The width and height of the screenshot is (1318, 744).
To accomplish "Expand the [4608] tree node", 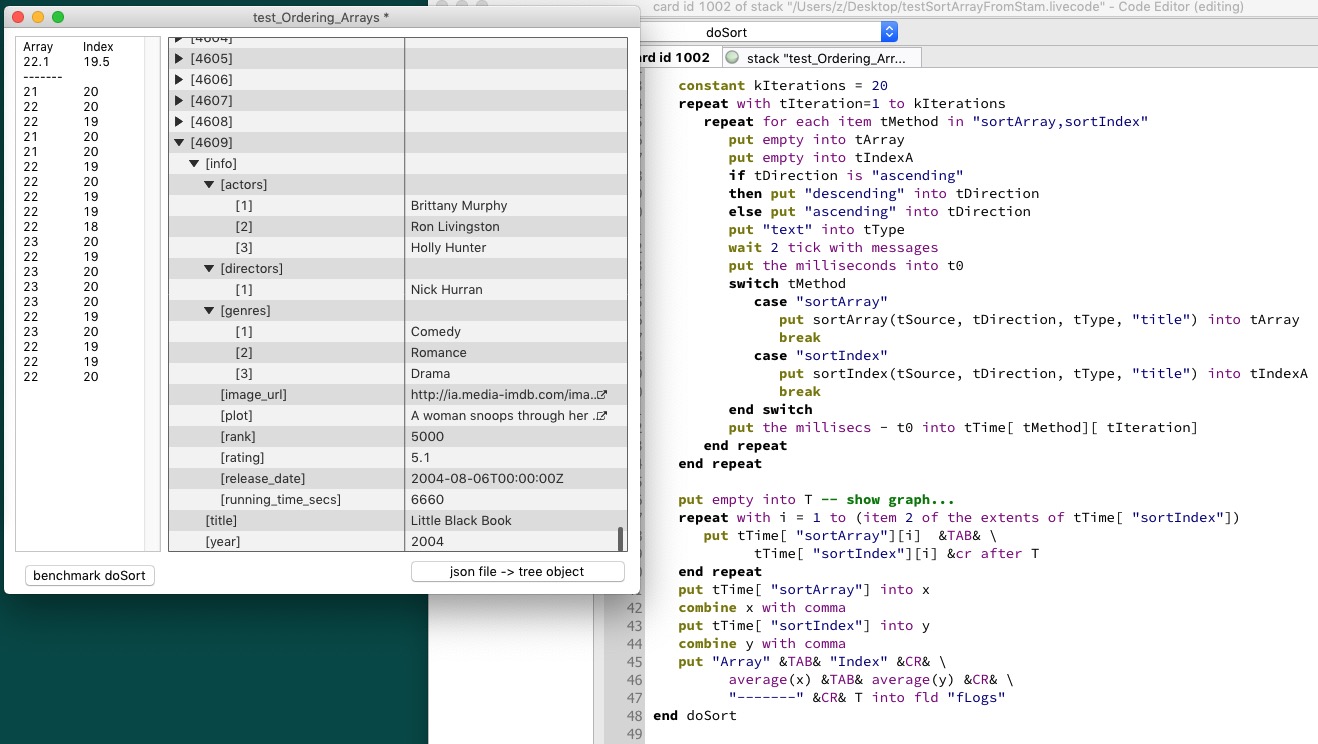I will point(180,121).
